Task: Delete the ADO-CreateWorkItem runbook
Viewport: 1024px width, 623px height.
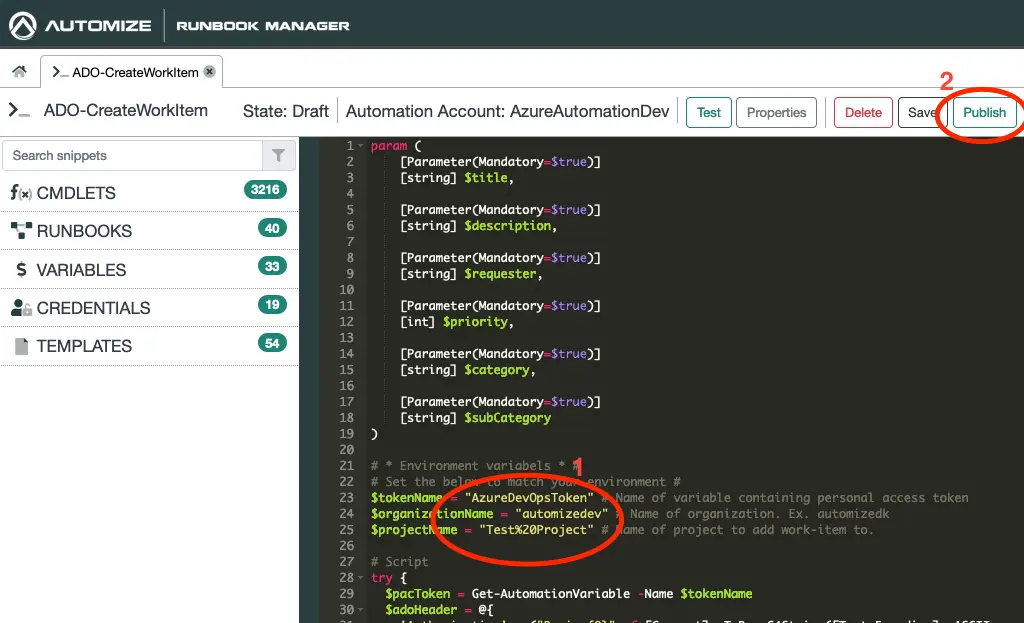Action: tap(862, 112)
